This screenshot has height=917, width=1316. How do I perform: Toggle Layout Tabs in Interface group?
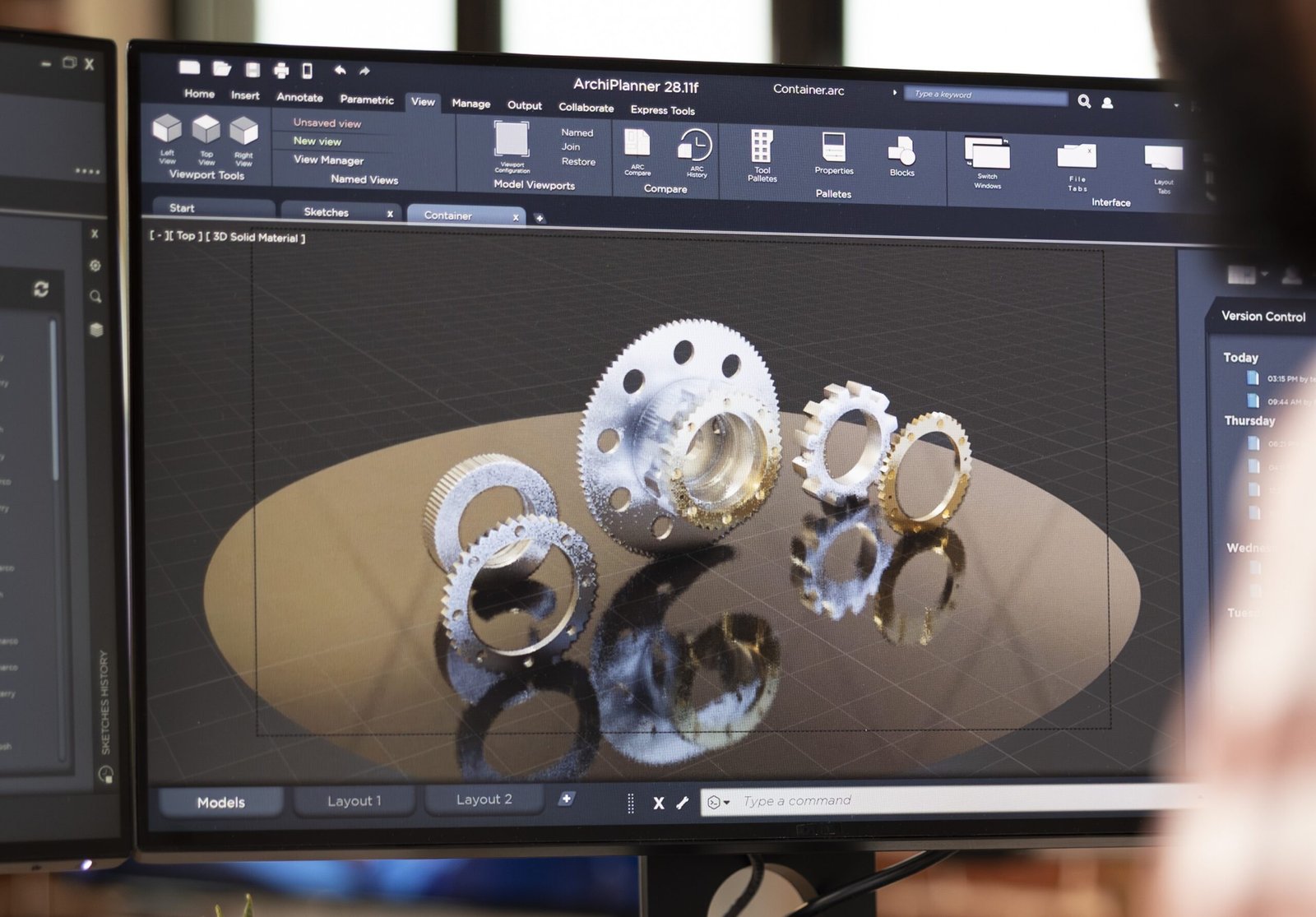[x=1163, y=159]
